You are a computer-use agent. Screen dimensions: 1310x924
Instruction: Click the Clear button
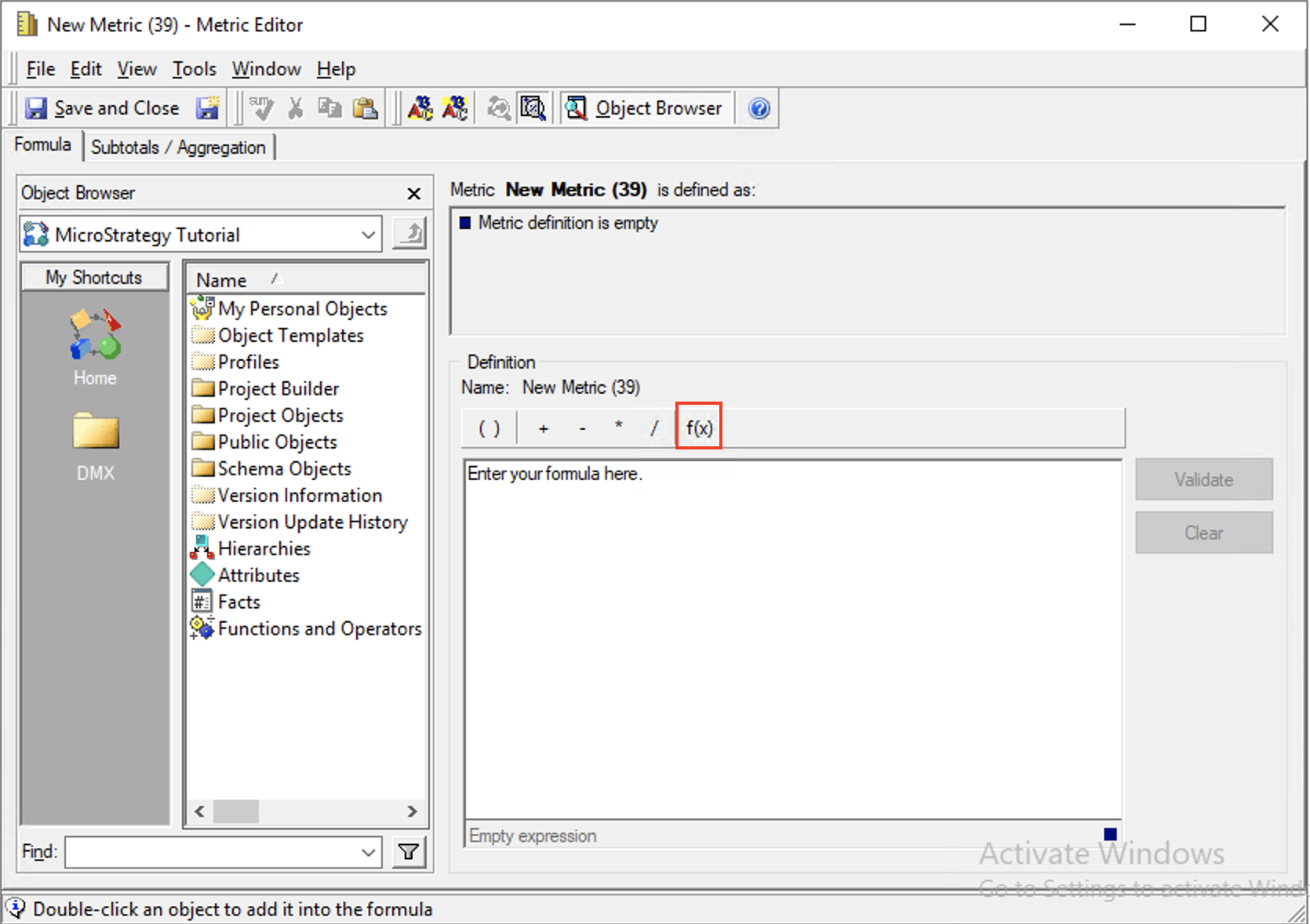[1203, 532]
